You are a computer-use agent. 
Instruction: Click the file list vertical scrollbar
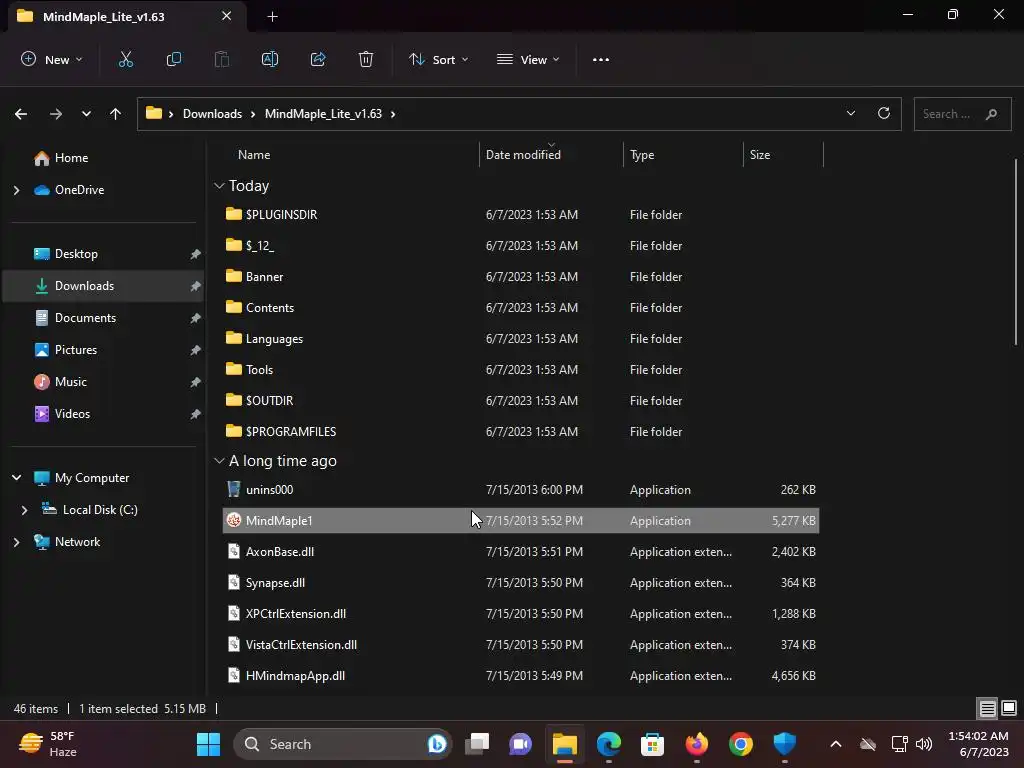(x=1016, y=252)
